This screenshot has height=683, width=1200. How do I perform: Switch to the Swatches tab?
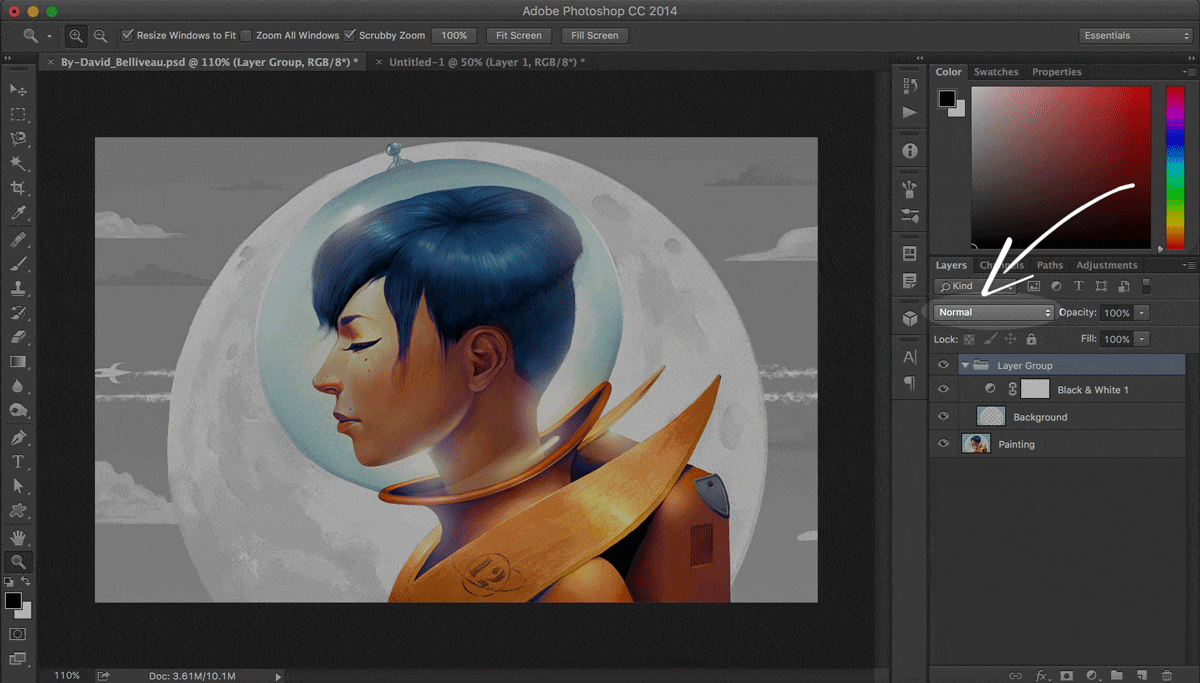996,72
